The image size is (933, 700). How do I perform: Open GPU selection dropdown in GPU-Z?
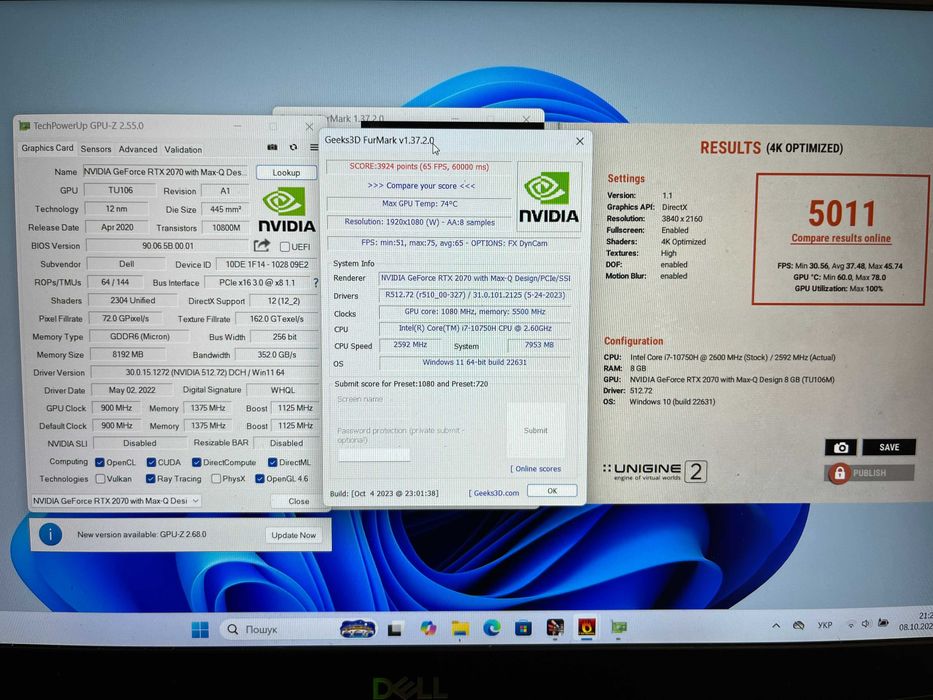point(116,501)
